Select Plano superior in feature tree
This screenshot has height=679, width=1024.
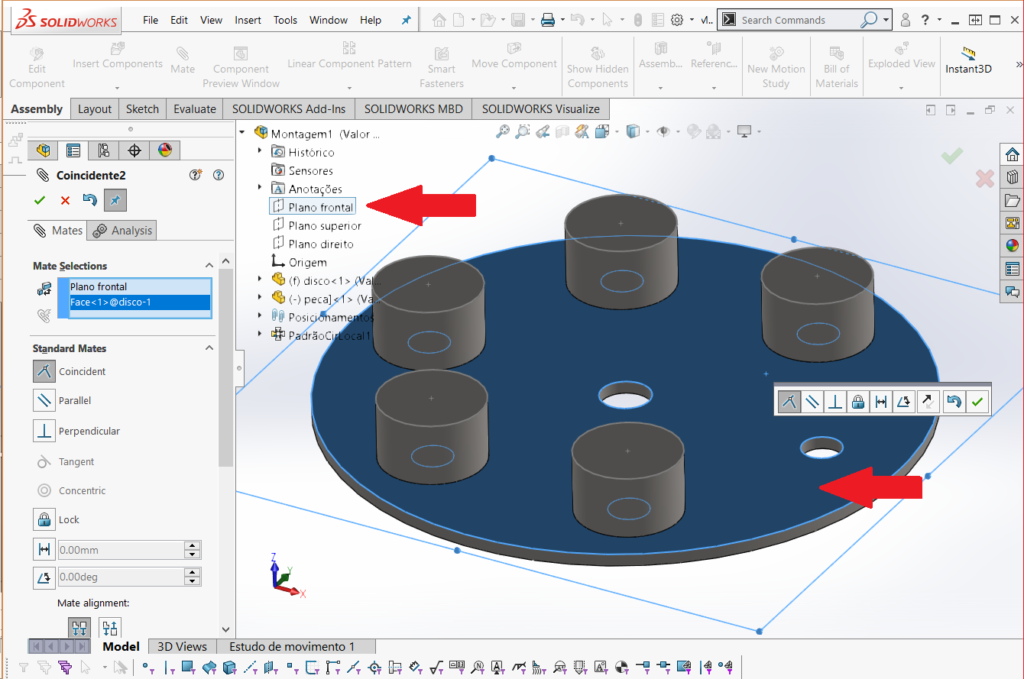click(324, 226)
